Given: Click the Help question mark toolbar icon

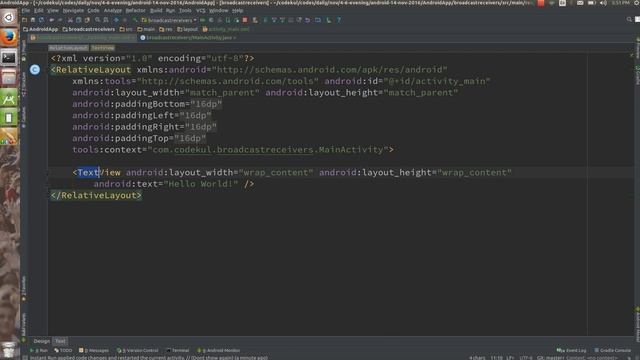Looking at the screenshot, I should click(x=338, y=20).
